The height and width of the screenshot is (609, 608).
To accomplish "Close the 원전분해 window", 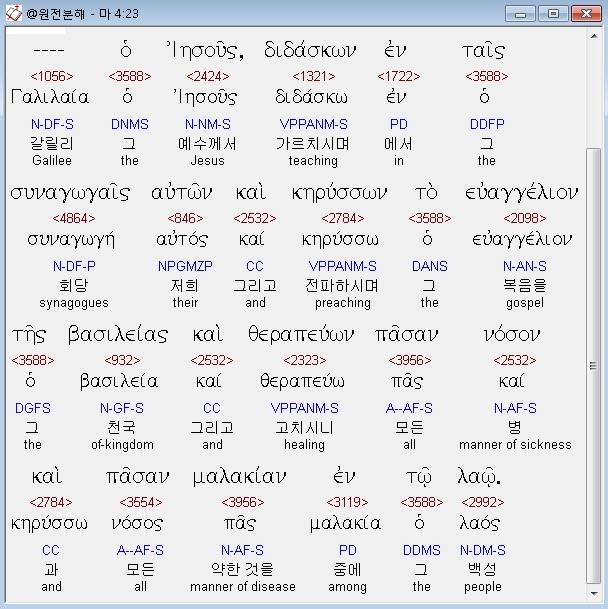I will 586,14.
